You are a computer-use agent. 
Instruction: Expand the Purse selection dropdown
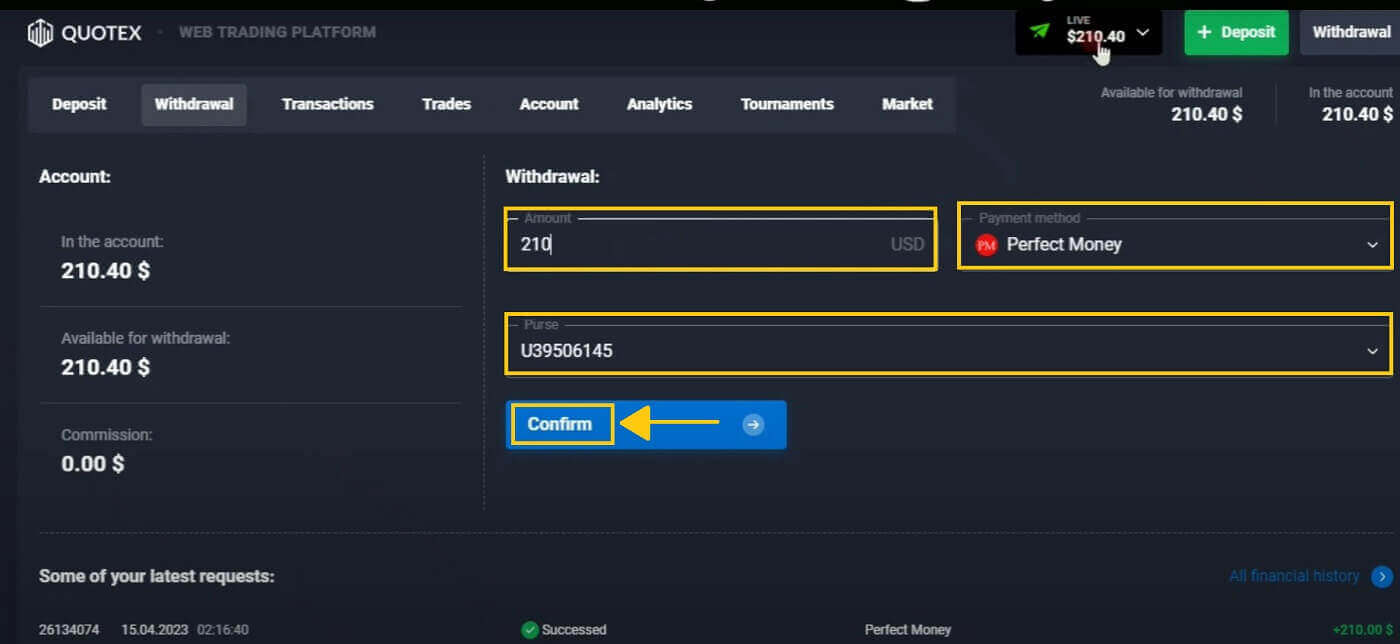click(x=1371, y=351)
